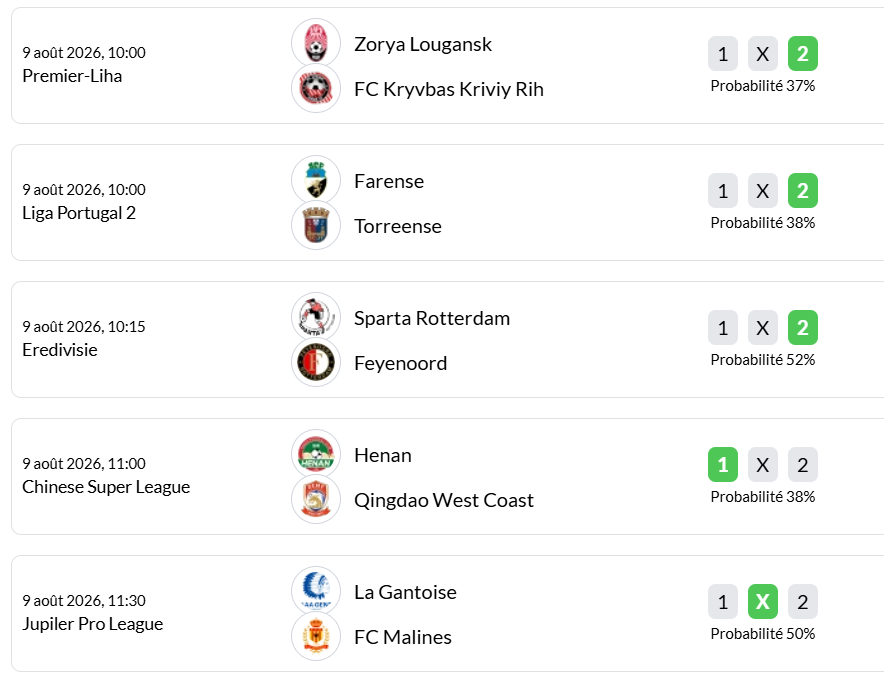The height and width of the screenshot is (677, 884).
Task: Toggle green X for La Gantoise match
Action: click(x=763, y=601)
